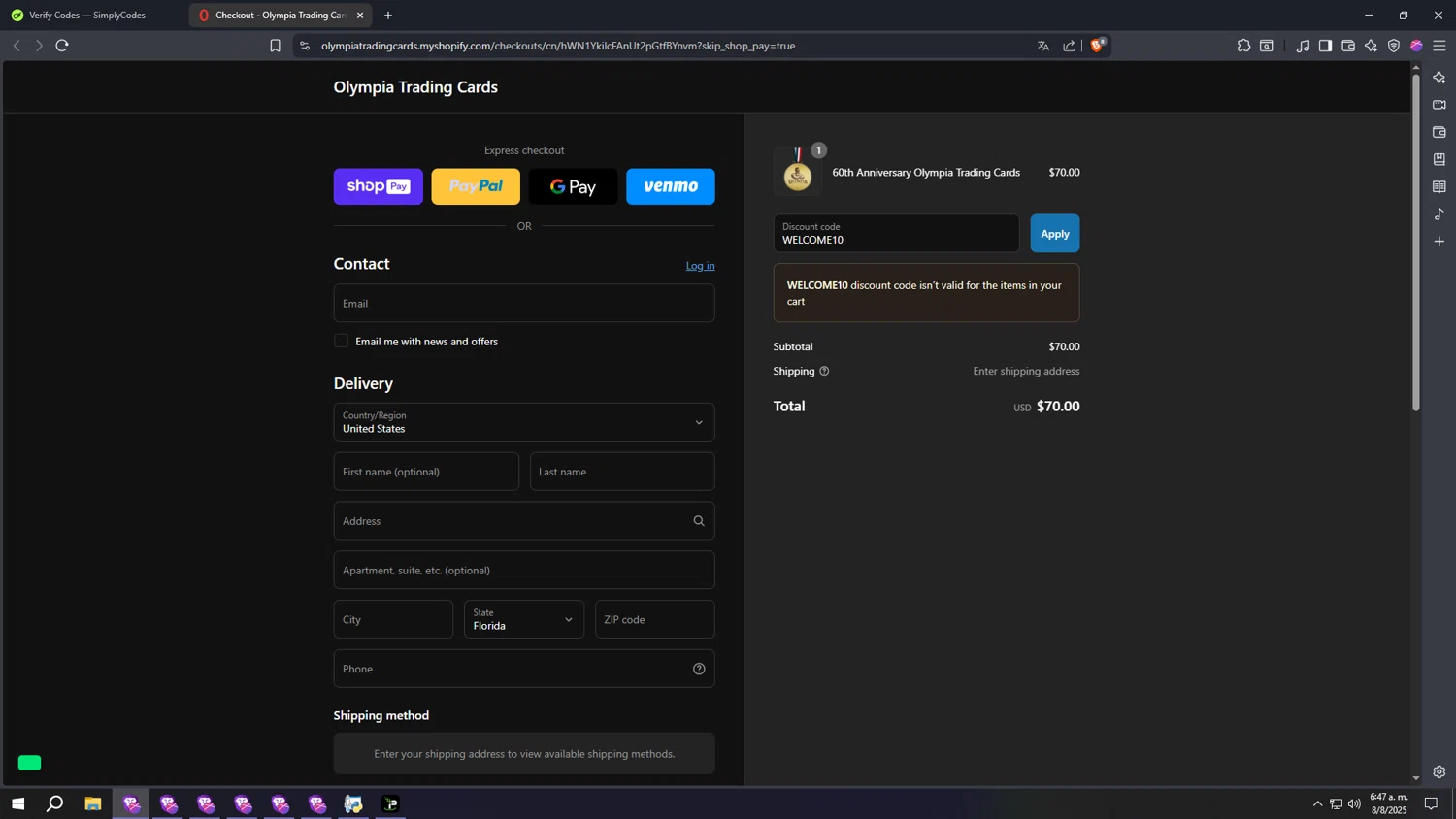Open Windows Start menu

tap(17, 803)
